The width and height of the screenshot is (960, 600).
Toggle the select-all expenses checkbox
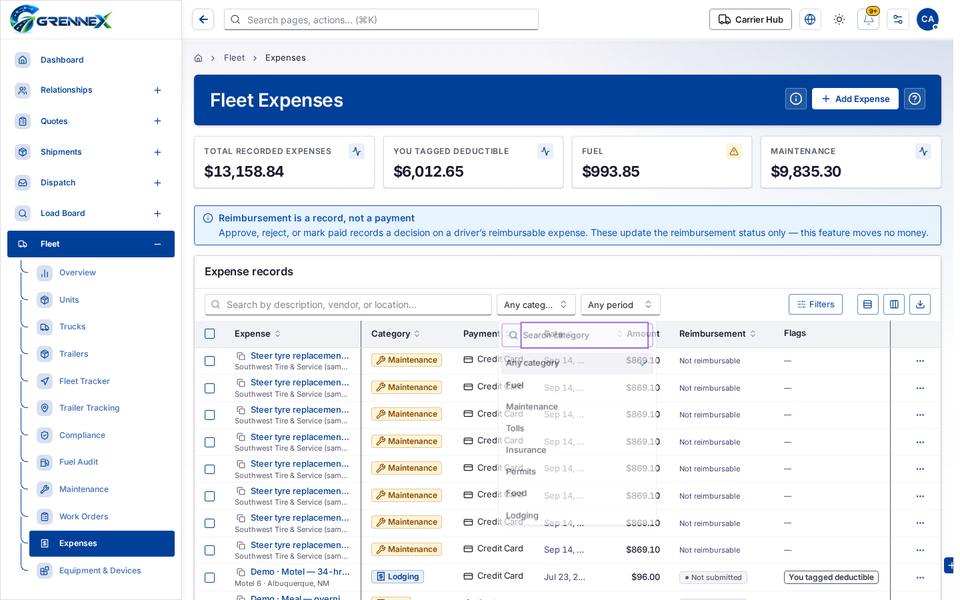point(210,334)
